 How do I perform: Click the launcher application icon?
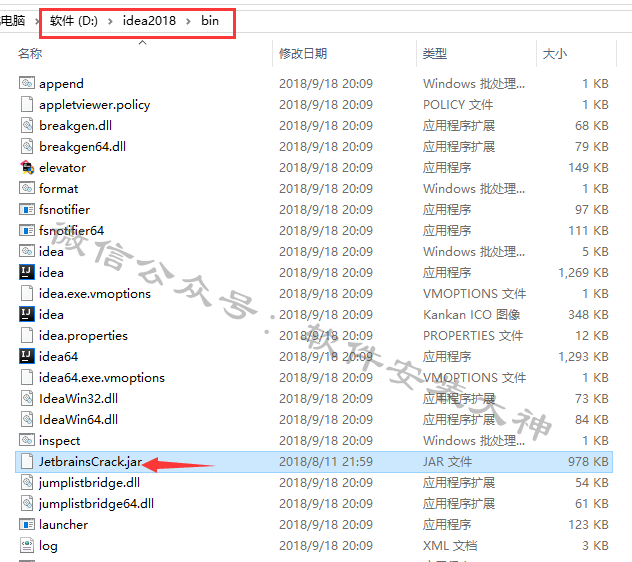click(27, 524)
